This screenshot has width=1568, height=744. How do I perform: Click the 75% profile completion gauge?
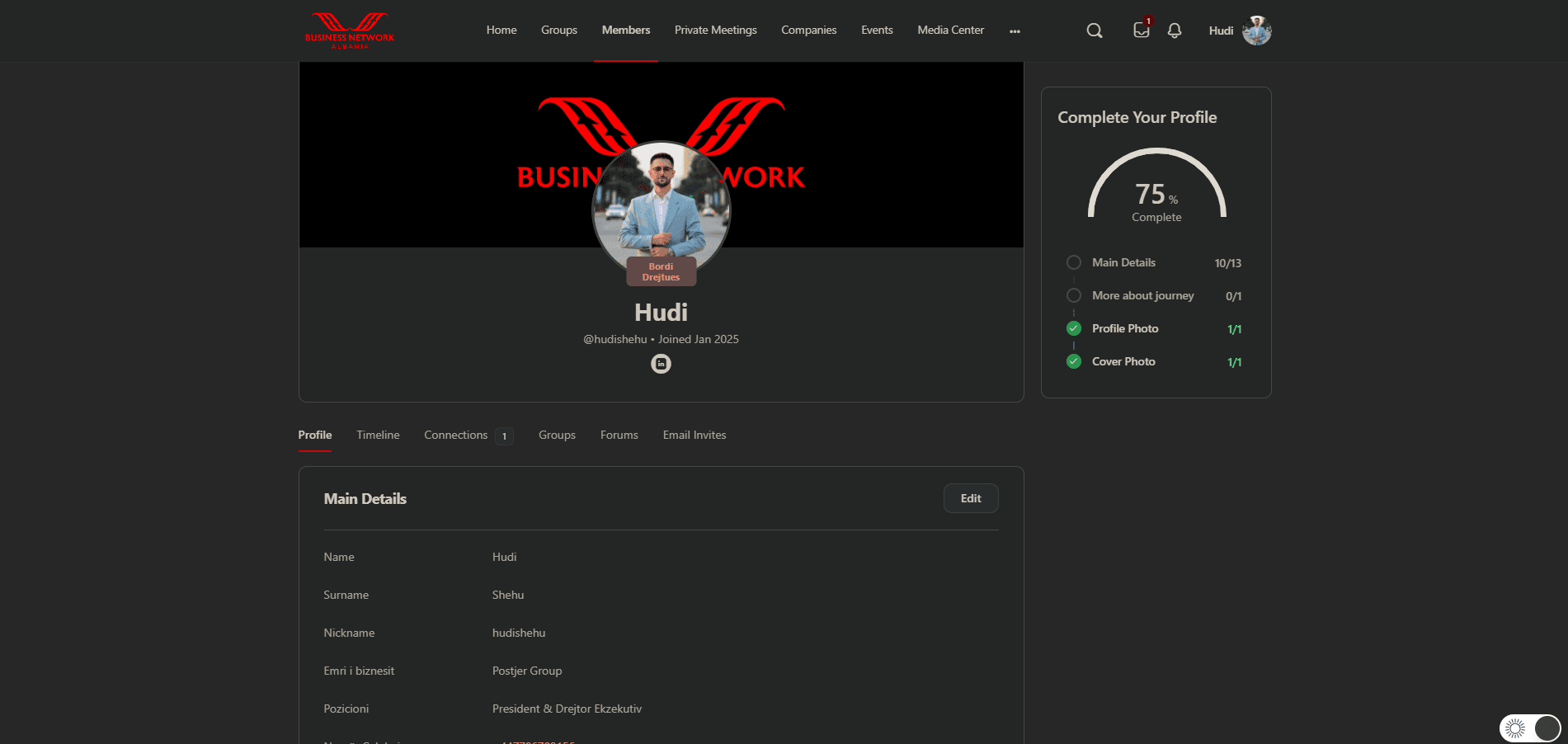tap(1156, 186)
